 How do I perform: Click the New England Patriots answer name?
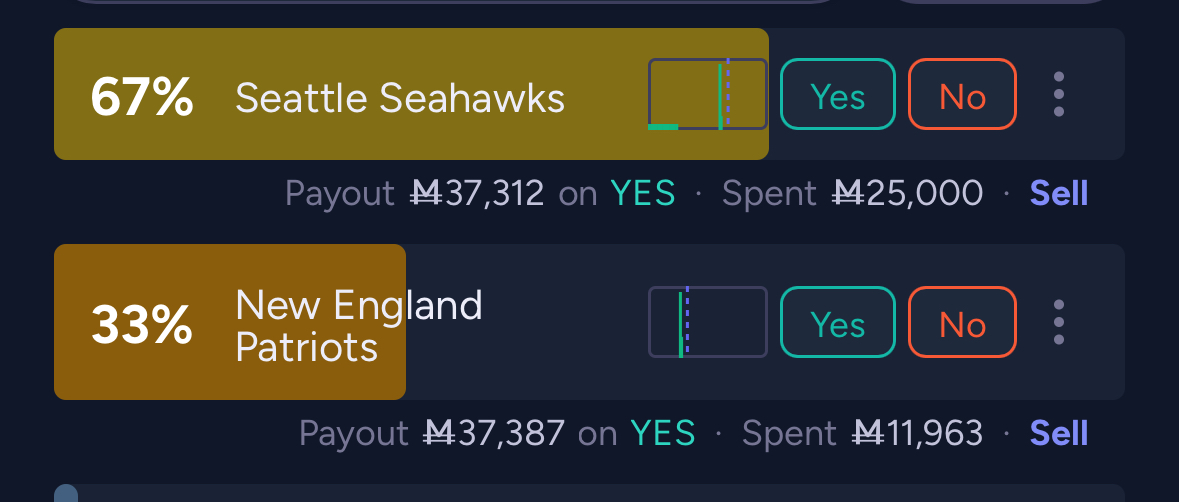(358, 325)
